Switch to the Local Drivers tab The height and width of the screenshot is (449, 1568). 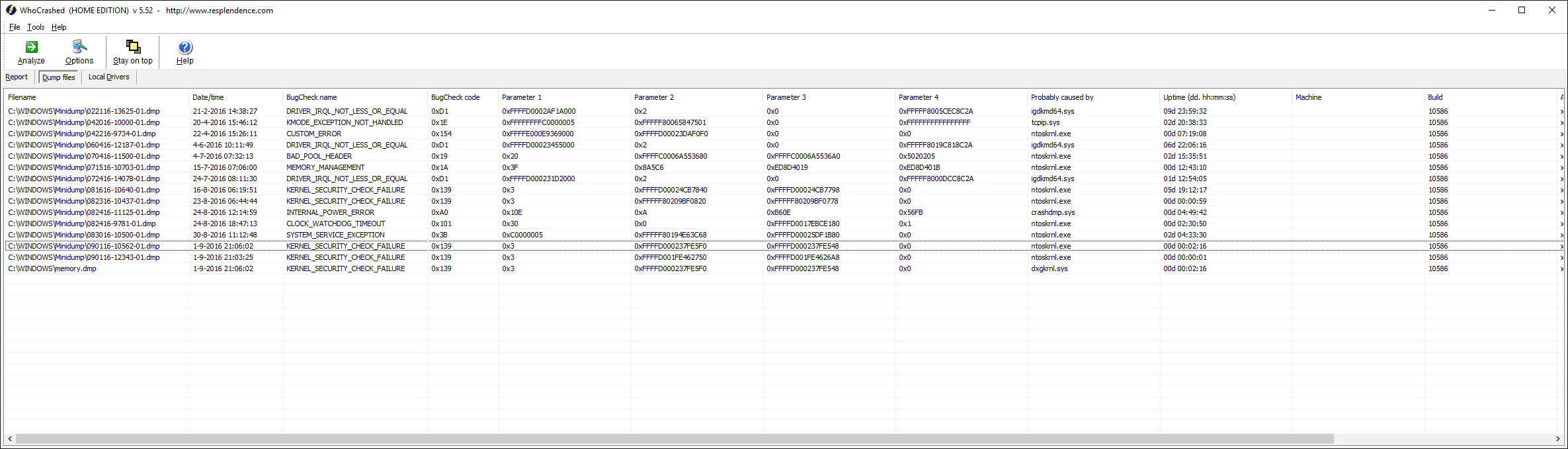pos(109,77)
